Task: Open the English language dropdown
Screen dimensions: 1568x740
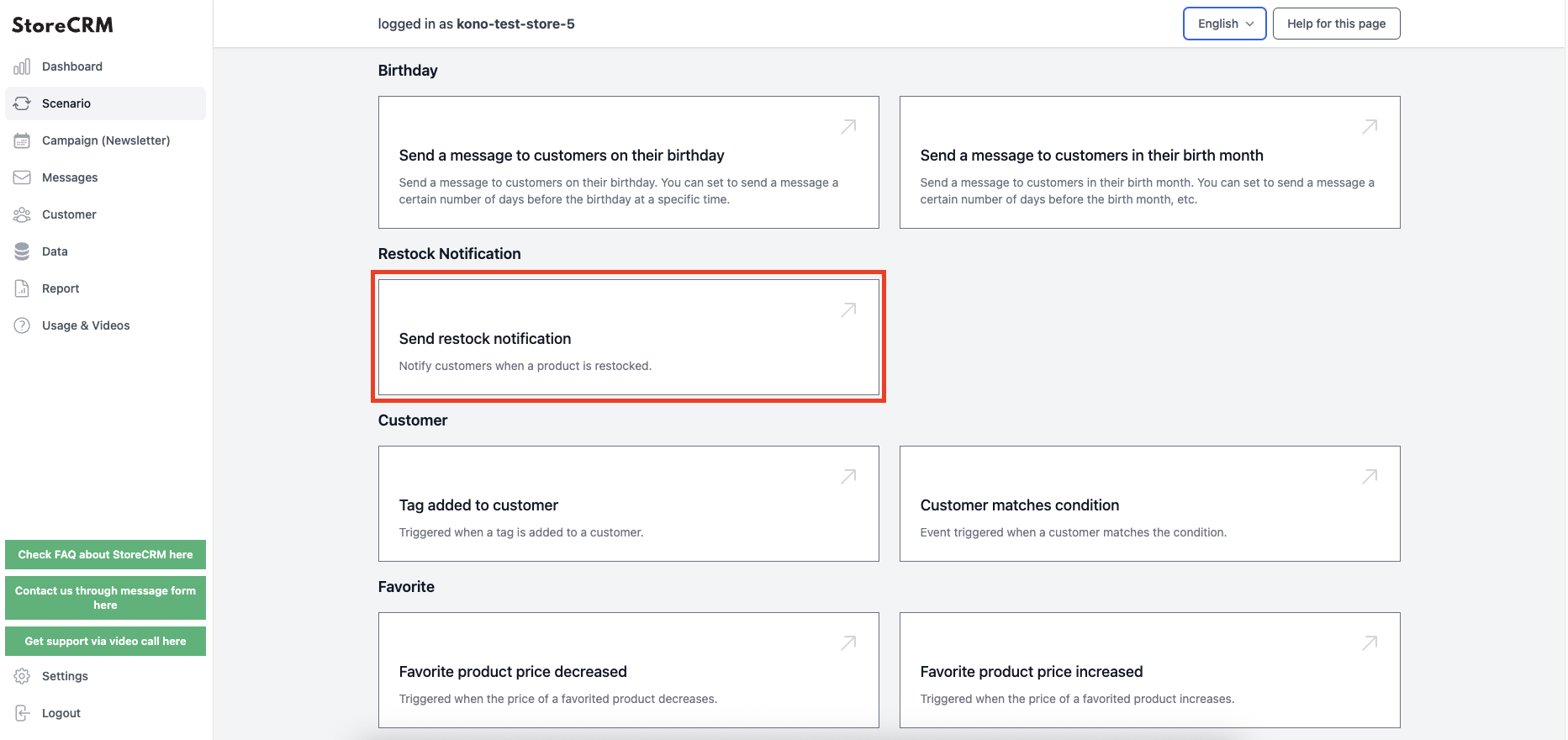Action: (x=1225, y=24)
